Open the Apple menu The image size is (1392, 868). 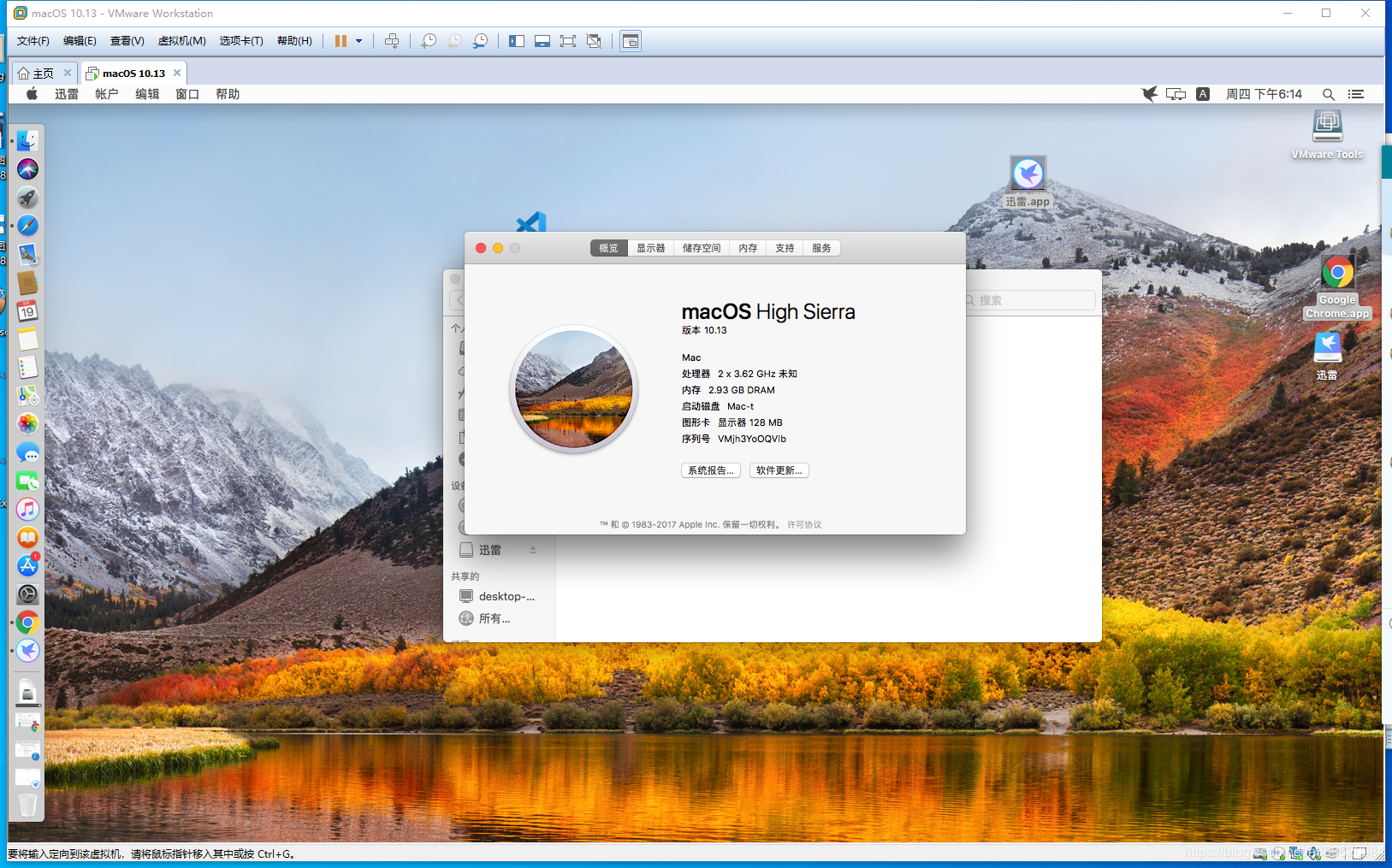tap(32, 94)
